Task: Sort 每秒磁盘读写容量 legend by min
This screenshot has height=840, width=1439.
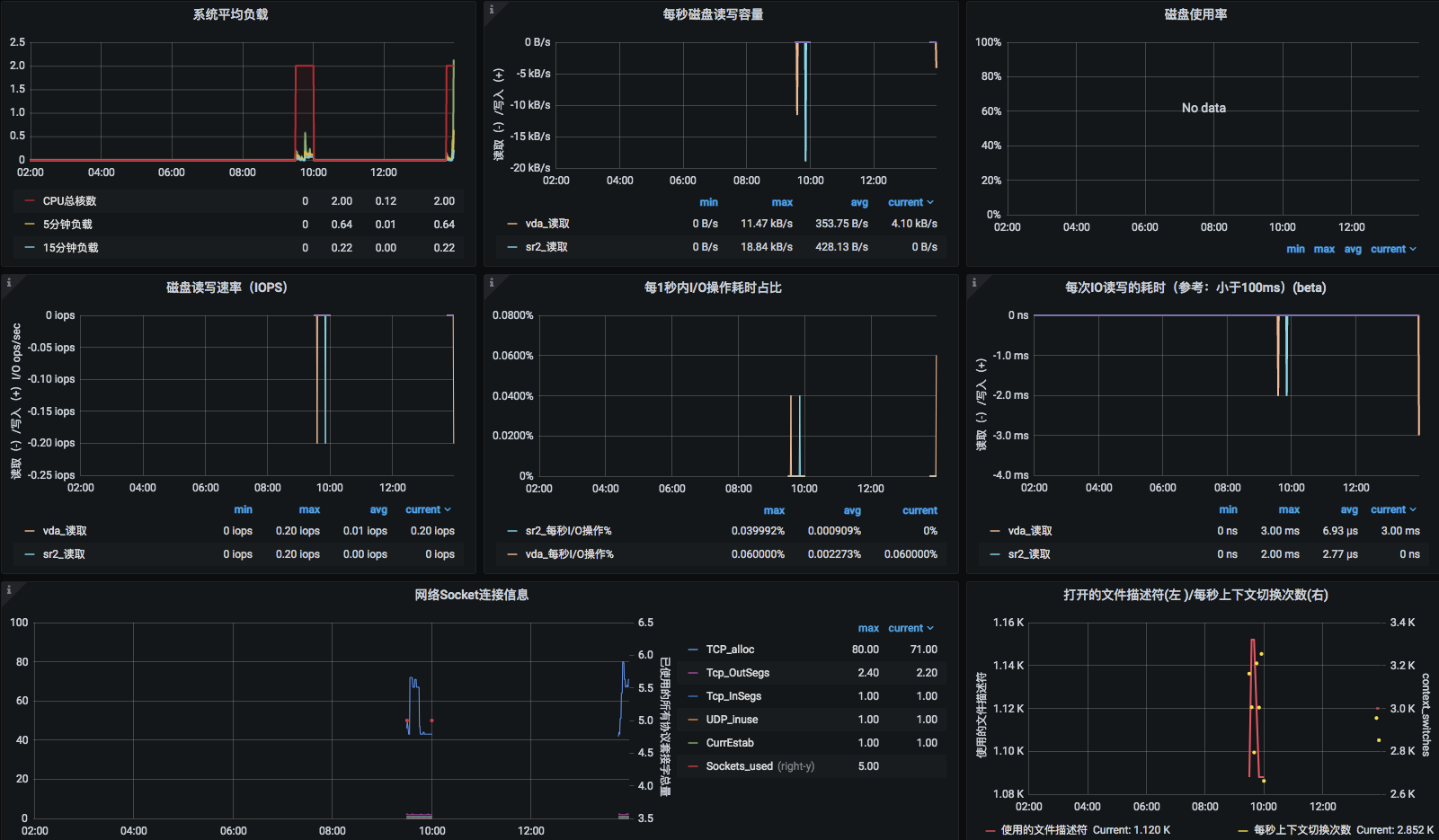Action: coord(709,203)
